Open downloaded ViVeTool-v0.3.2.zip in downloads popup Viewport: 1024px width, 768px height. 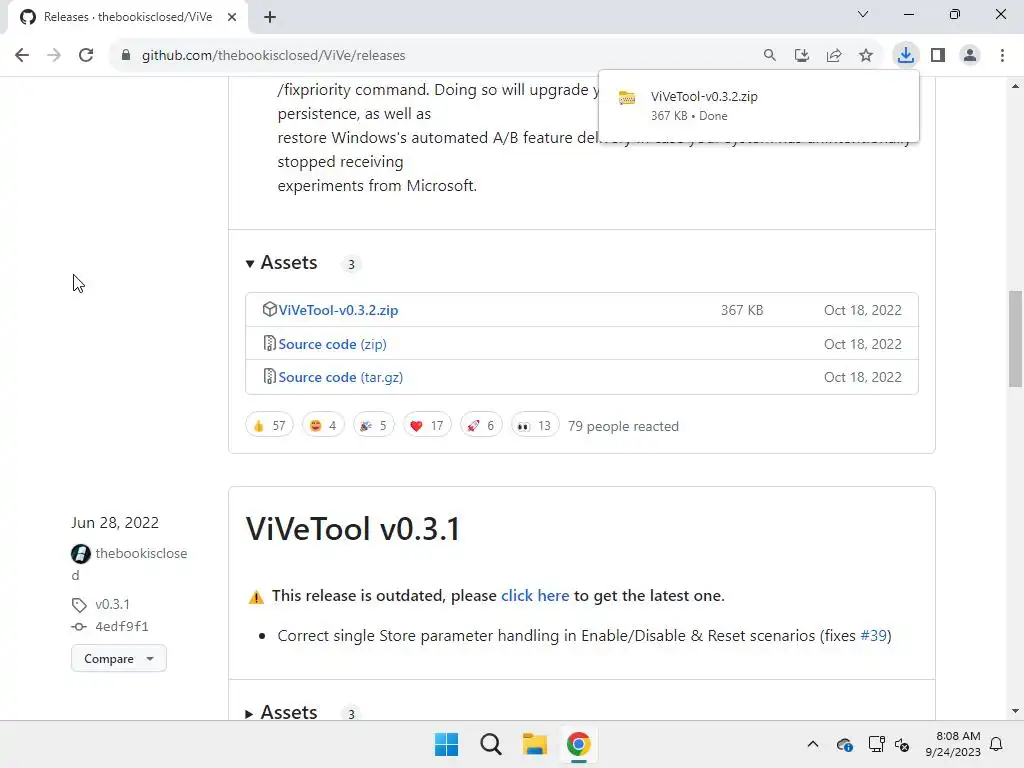(x=758, y=106)
